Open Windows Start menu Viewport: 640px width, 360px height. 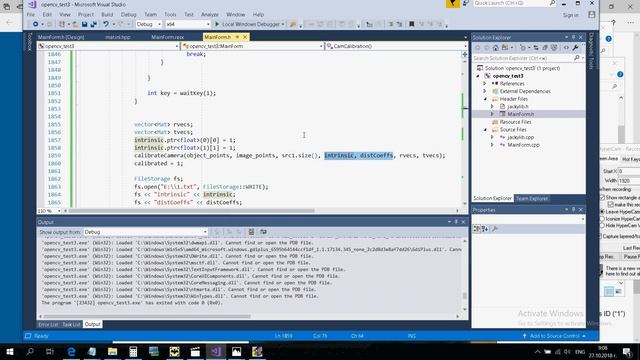pyautogui.click(x=10, y=351)
